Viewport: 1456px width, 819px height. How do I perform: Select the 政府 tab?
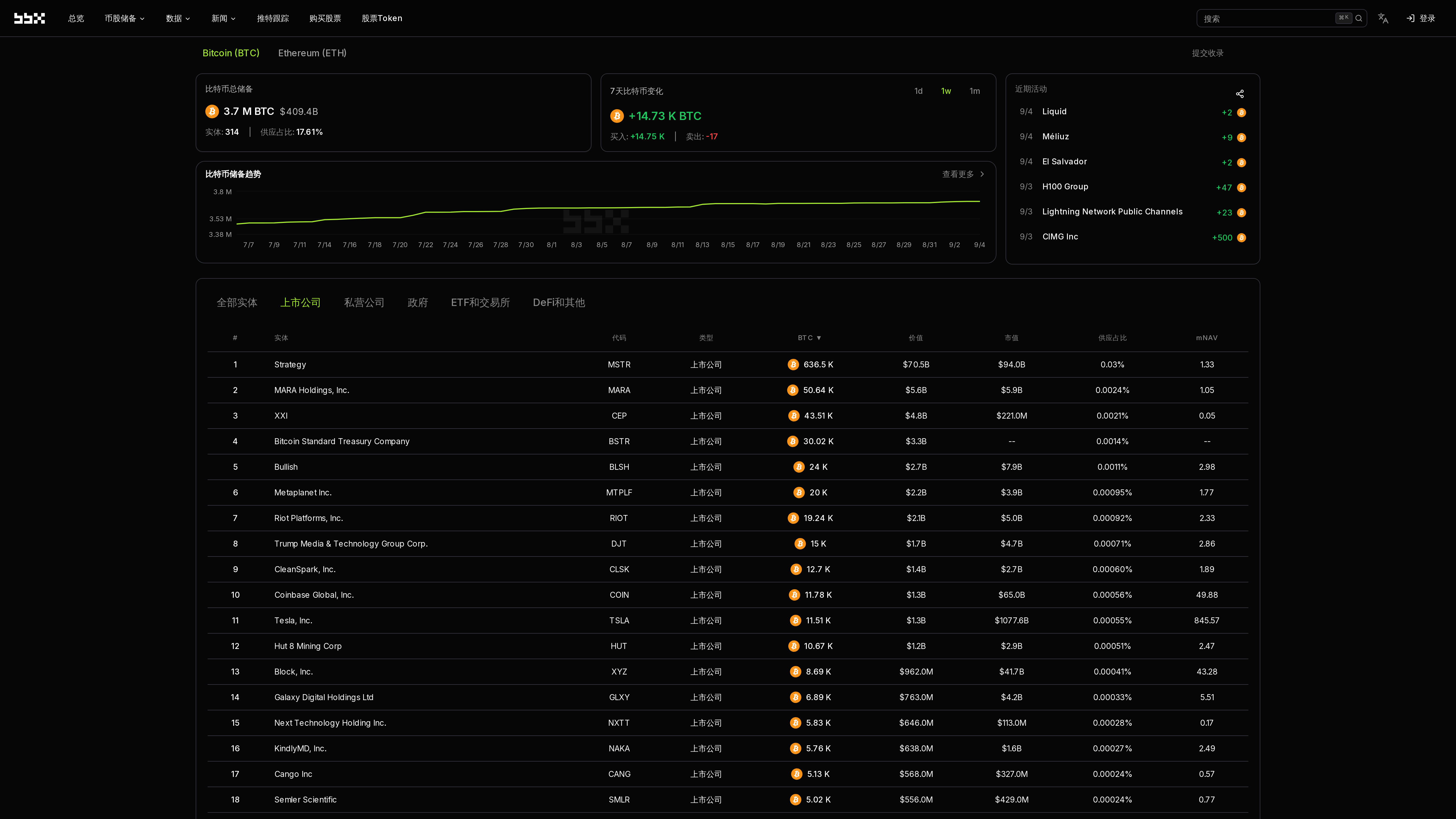point(418,302)
